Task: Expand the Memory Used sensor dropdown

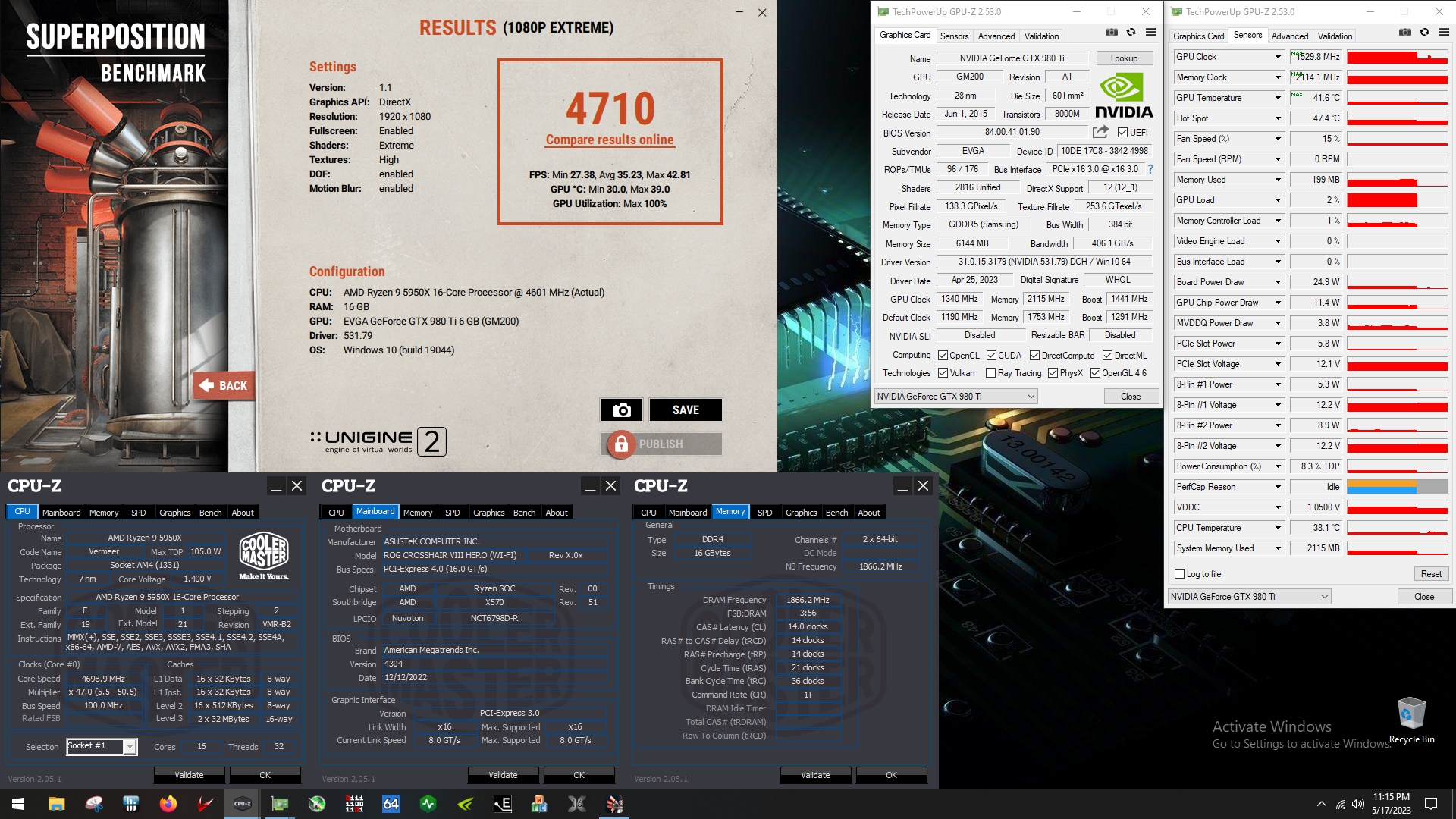Action: click(1278, 180)
